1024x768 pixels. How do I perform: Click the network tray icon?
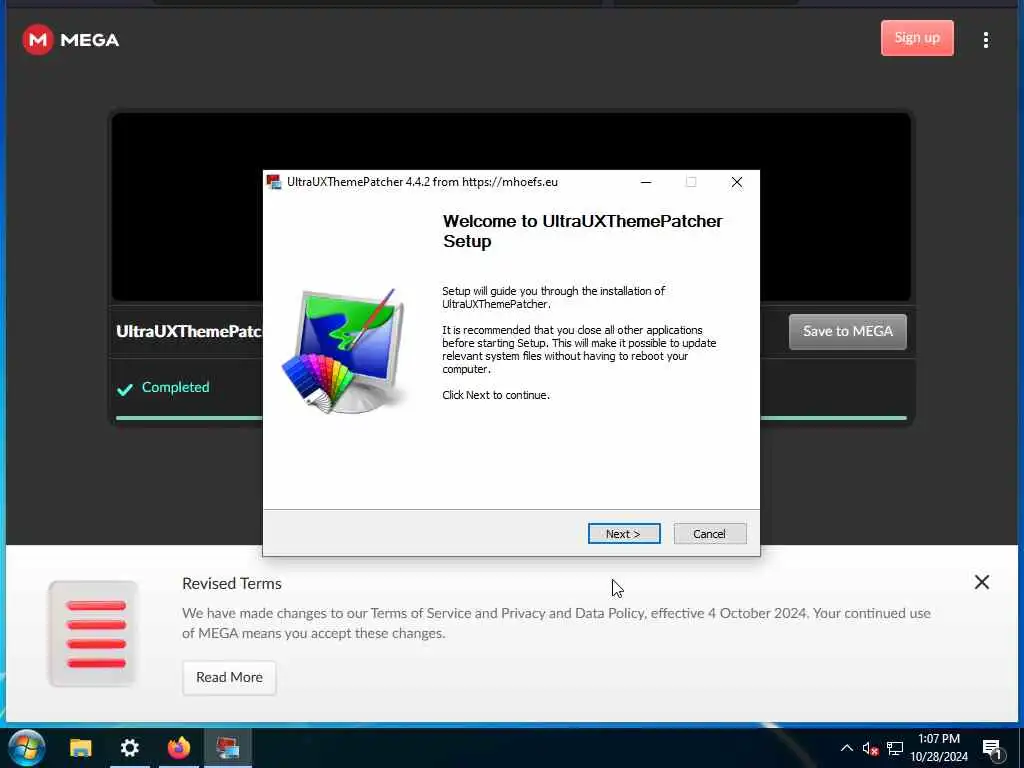[x=895, y=748]
